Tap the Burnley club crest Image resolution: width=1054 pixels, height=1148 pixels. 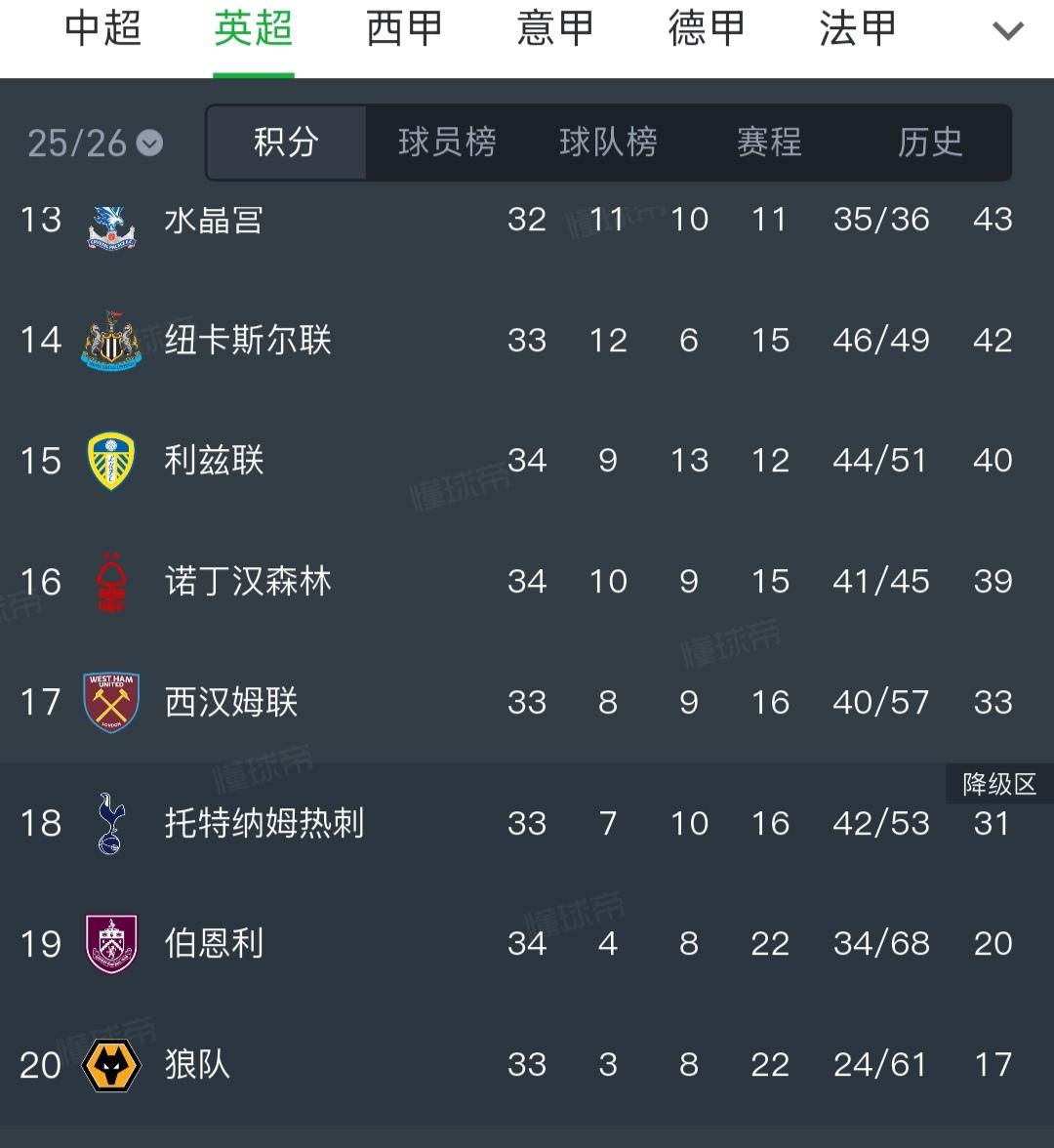click(x=111, y=944)
